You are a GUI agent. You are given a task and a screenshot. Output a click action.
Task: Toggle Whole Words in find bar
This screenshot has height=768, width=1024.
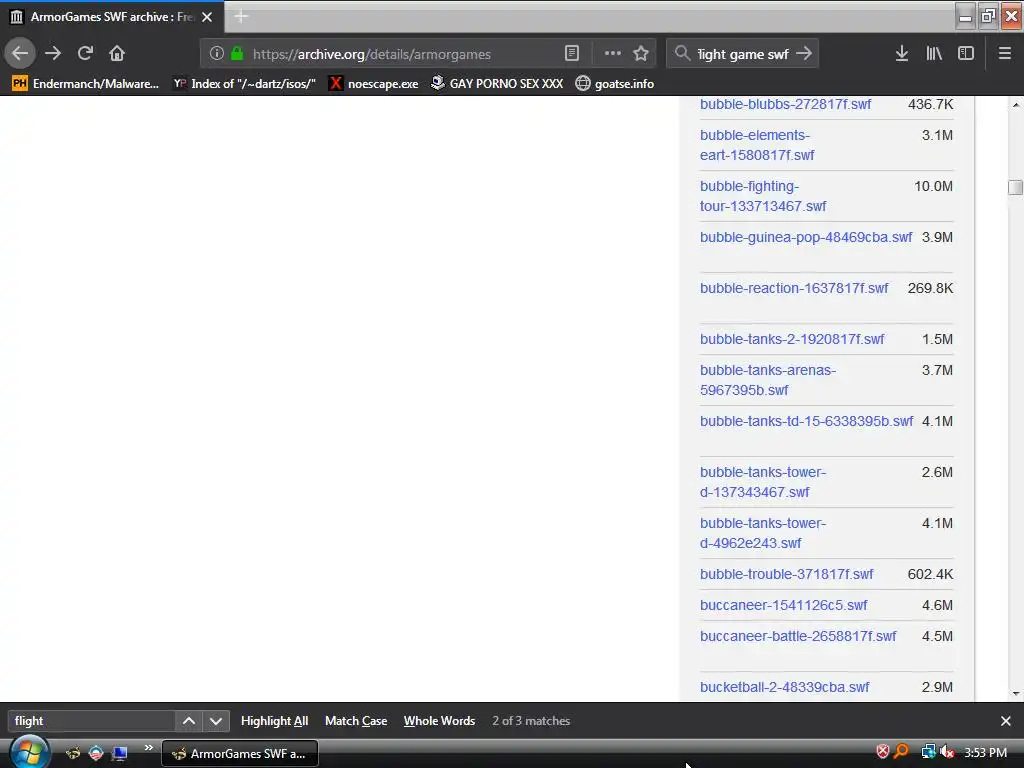[439, 721]
